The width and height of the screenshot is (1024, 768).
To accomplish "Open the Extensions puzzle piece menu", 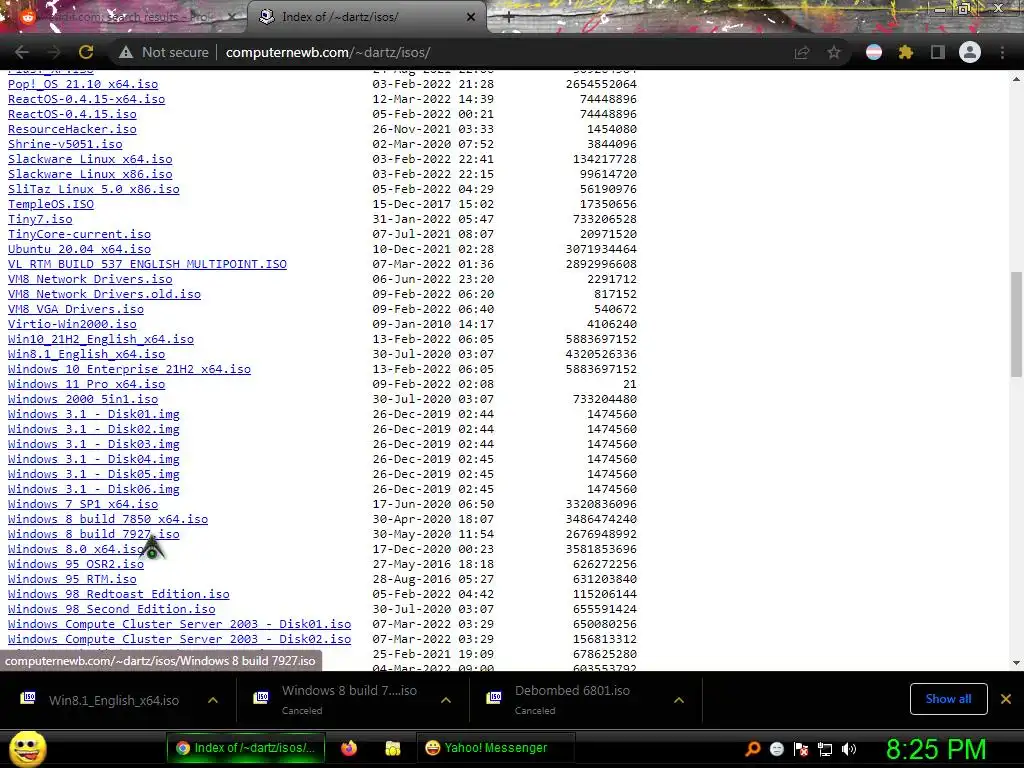I will coord(906,52).
